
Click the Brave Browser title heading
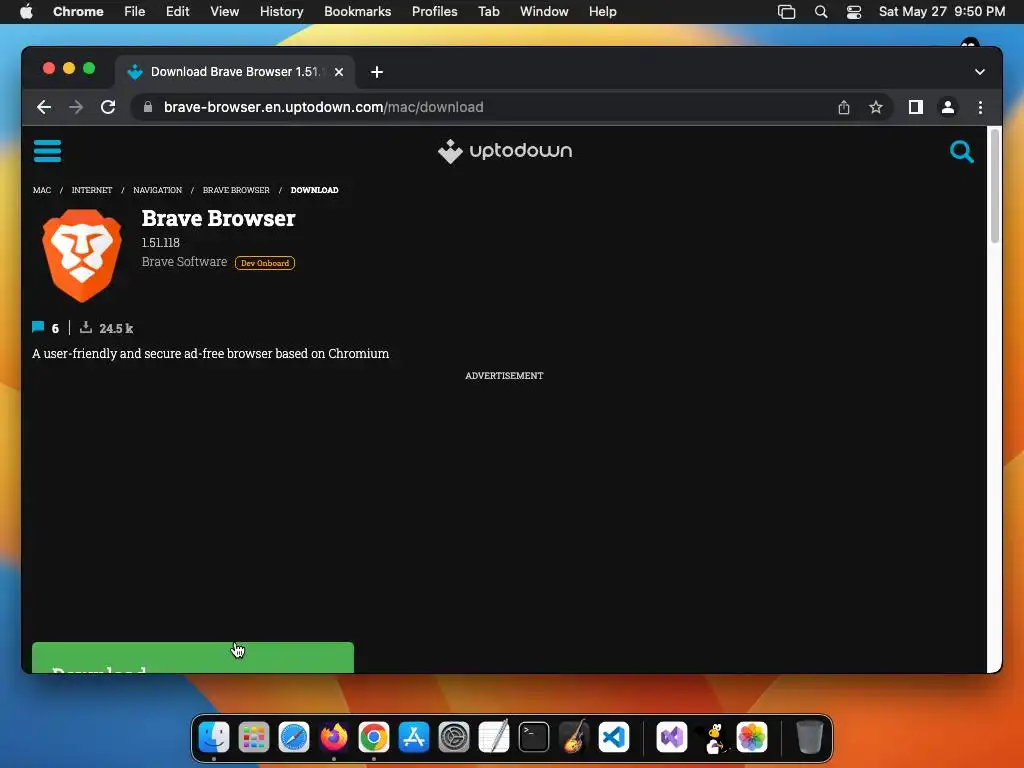tap(218, 218)
